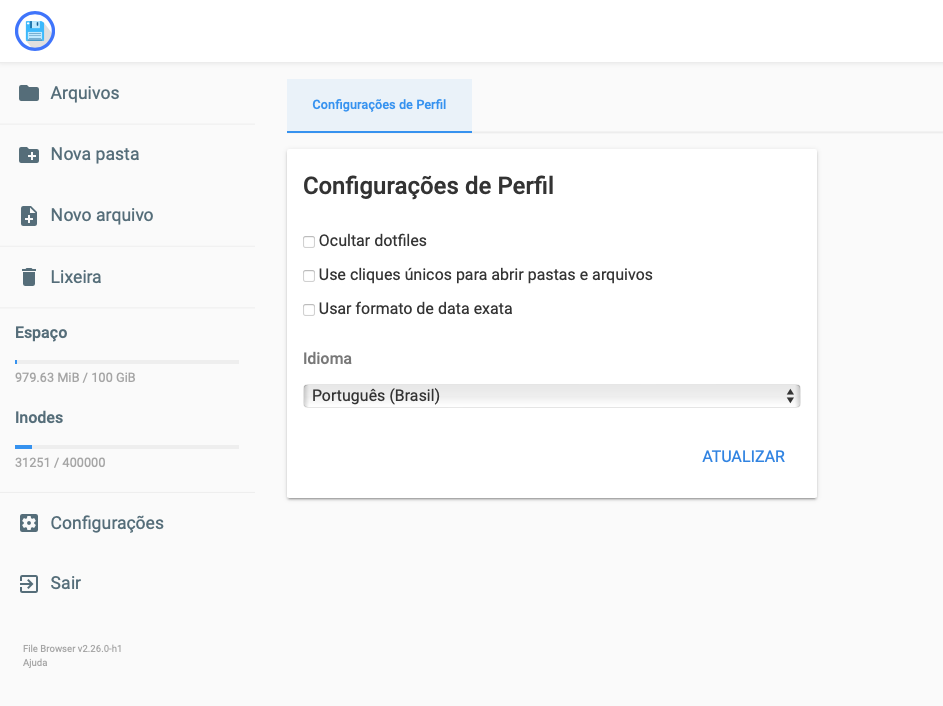
Task: Click the Espaço usage progress bar
Action: [x=126, y=361]
